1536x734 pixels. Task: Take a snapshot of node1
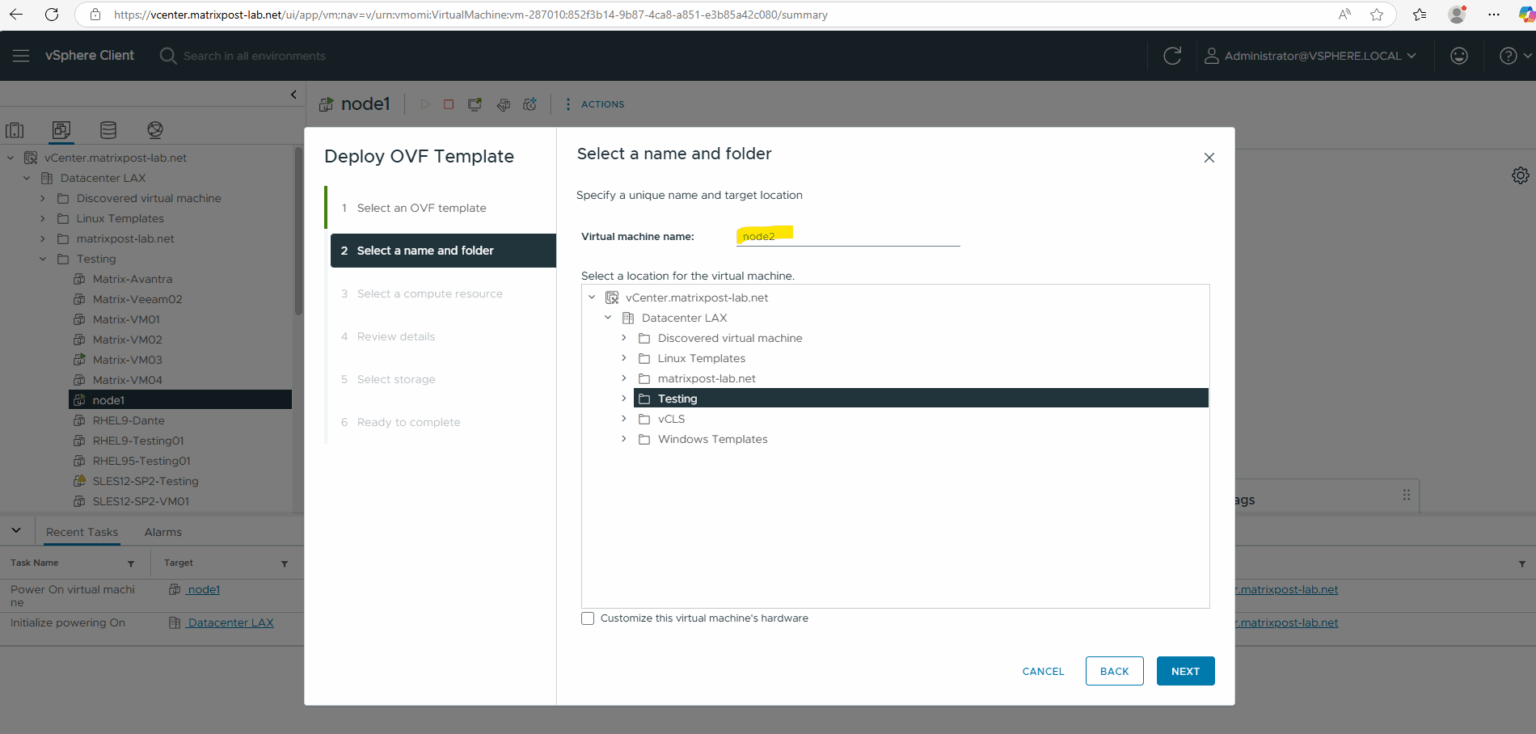point(529,104)
